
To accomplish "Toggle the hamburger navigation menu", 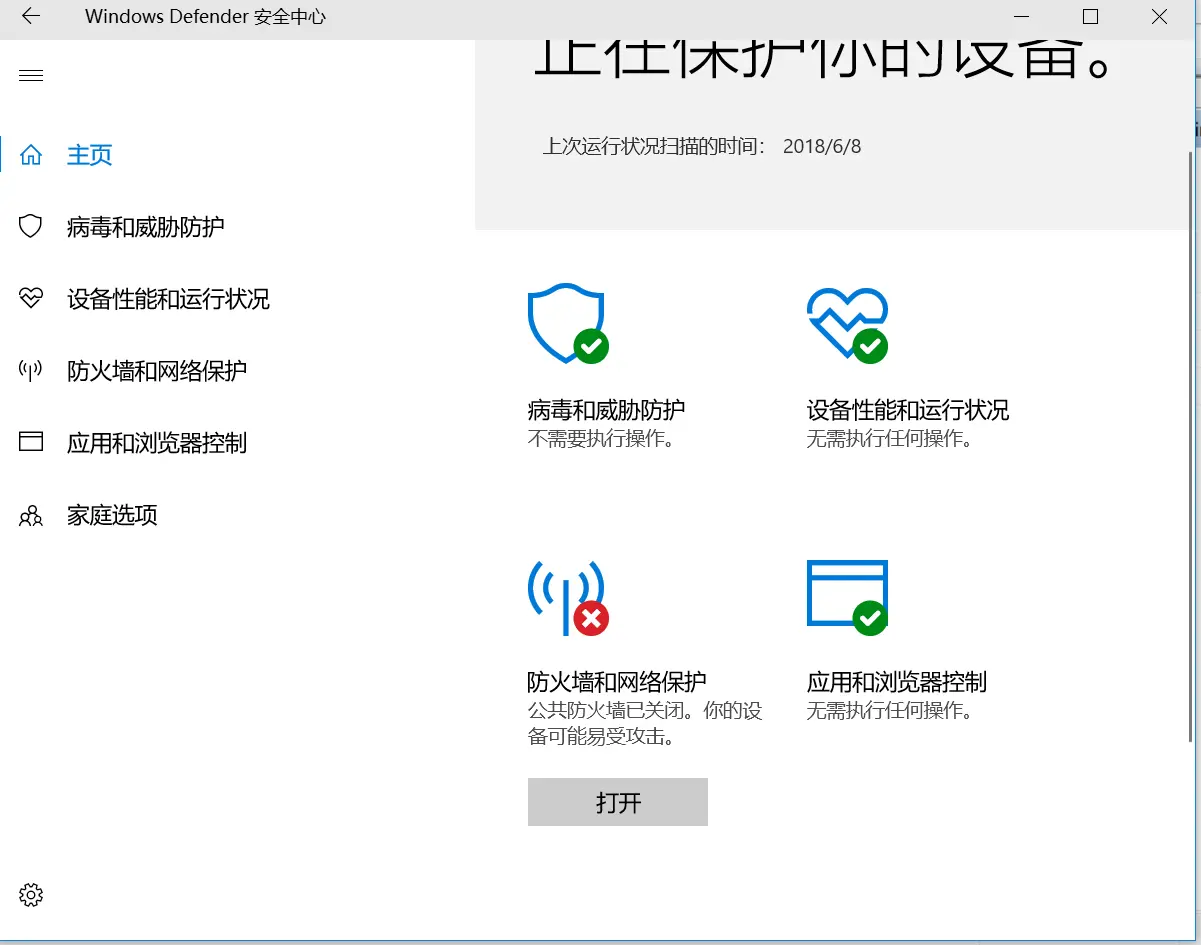I will click(31, 76).
